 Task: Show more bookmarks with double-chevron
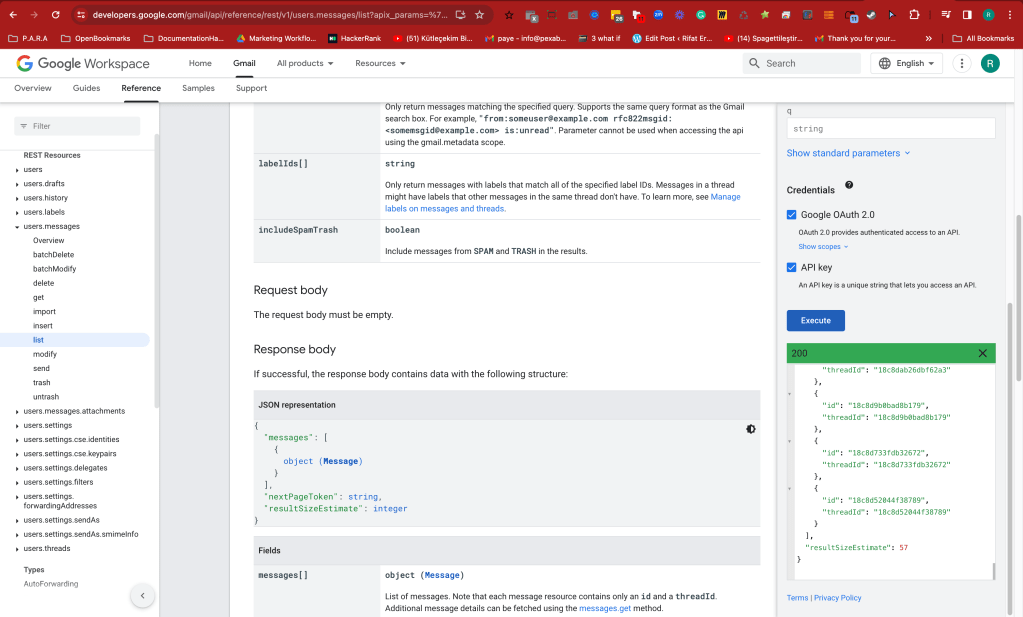[x=928, y=38]
